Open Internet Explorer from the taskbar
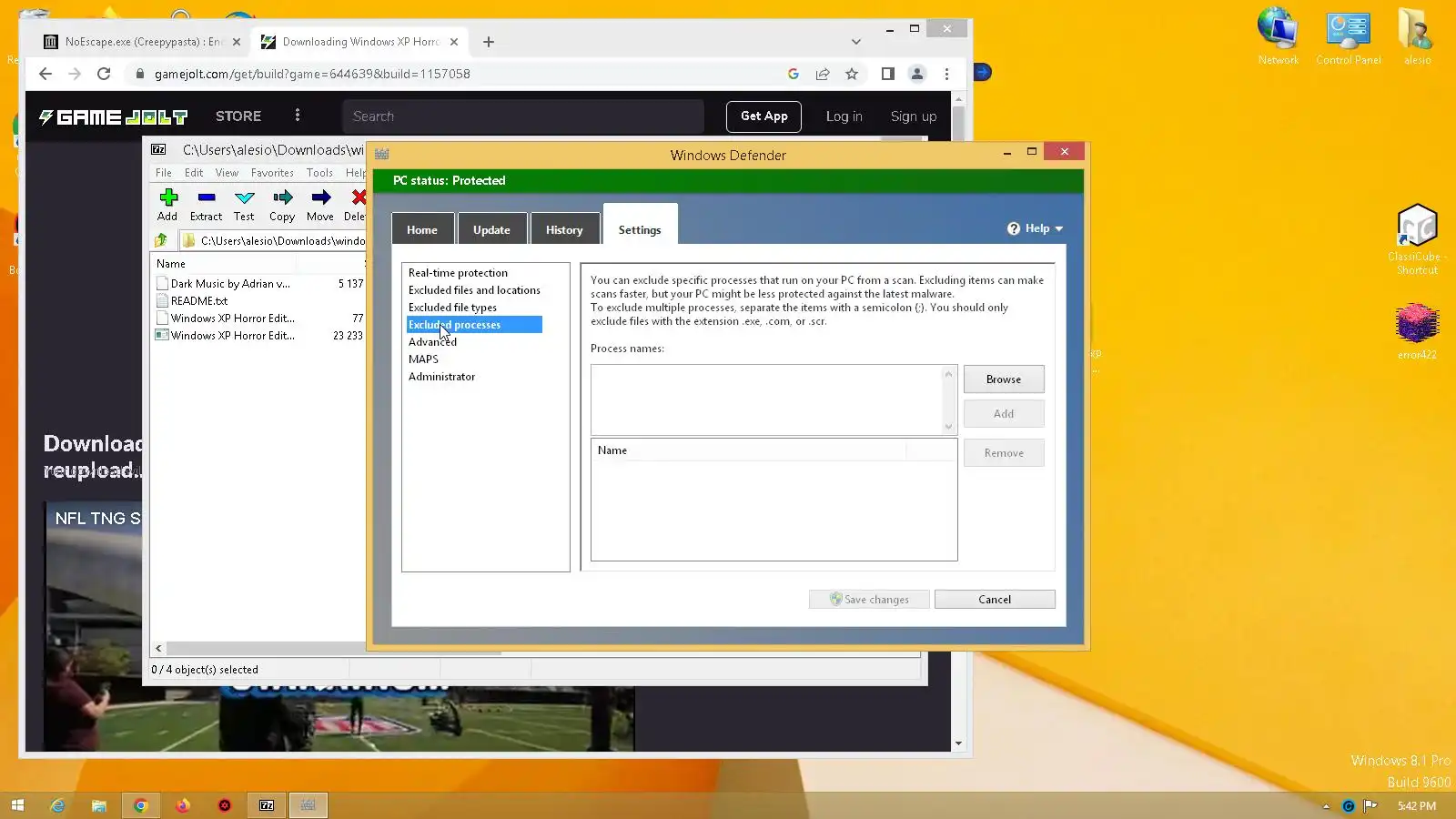 tap(57, 805)
